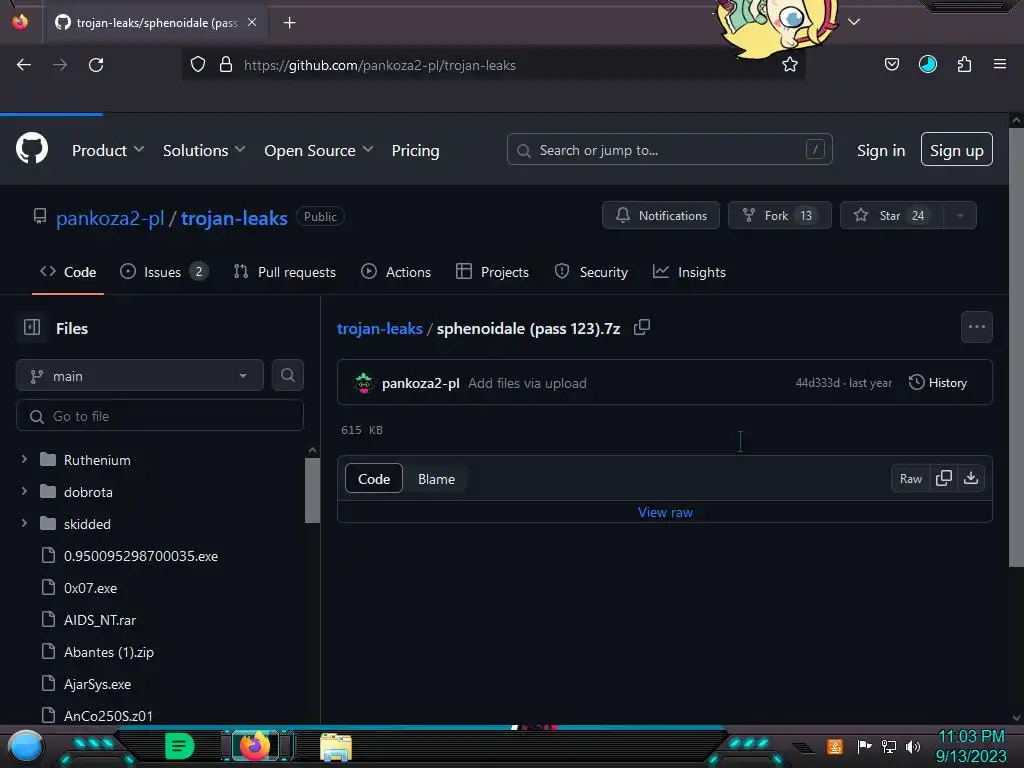The width and height of the screenshot is (1024, 768).
Task: Open Start orb on the taskbar
Action: pos(26,746)
